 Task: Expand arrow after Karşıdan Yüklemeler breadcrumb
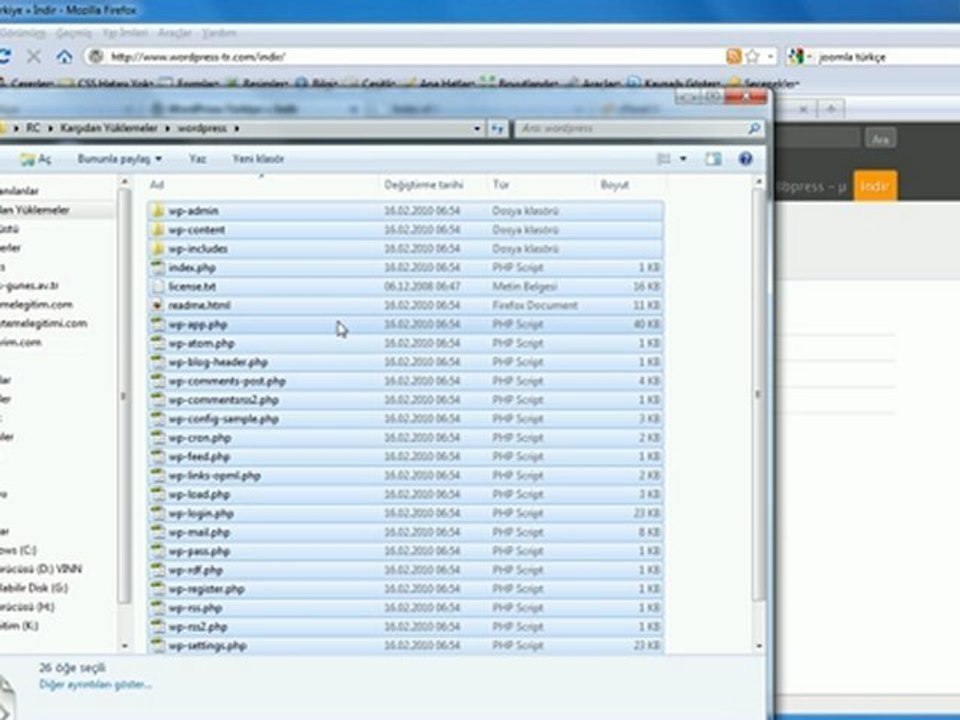[x=167, y=129]
